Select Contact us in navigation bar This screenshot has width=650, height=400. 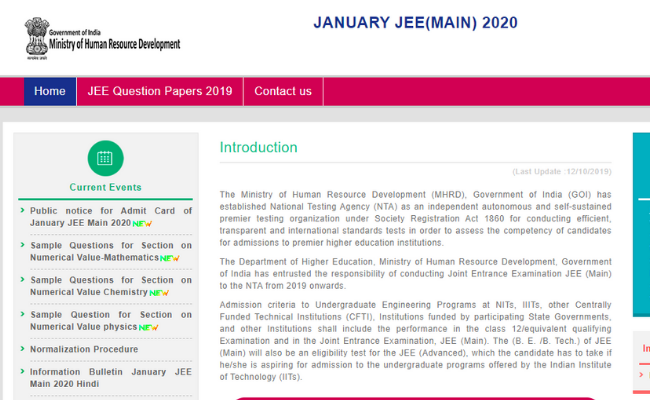(x=282, y=91)
